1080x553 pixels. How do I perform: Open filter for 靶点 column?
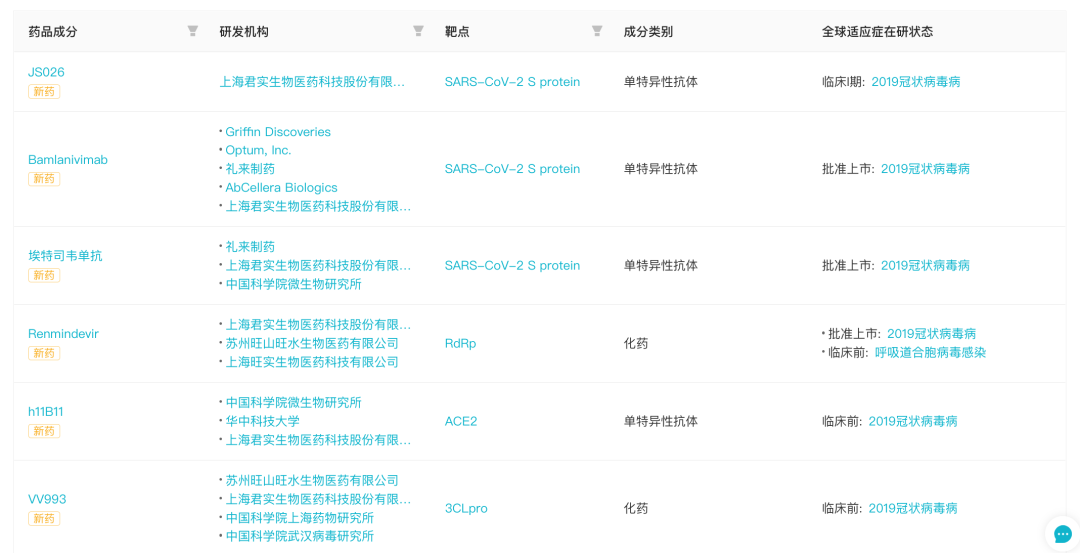coord(597,31)
